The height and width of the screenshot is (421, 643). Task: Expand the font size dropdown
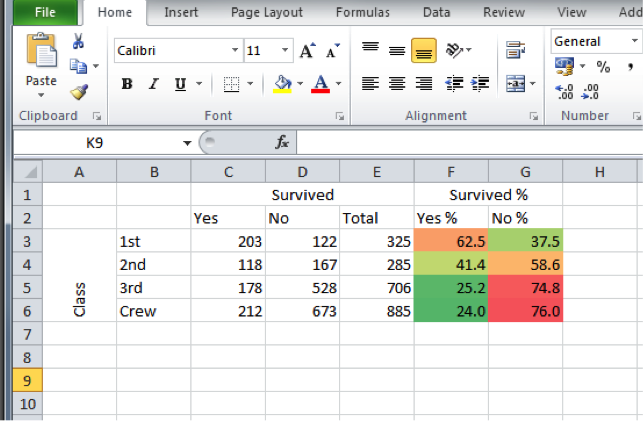click(286, 50)
